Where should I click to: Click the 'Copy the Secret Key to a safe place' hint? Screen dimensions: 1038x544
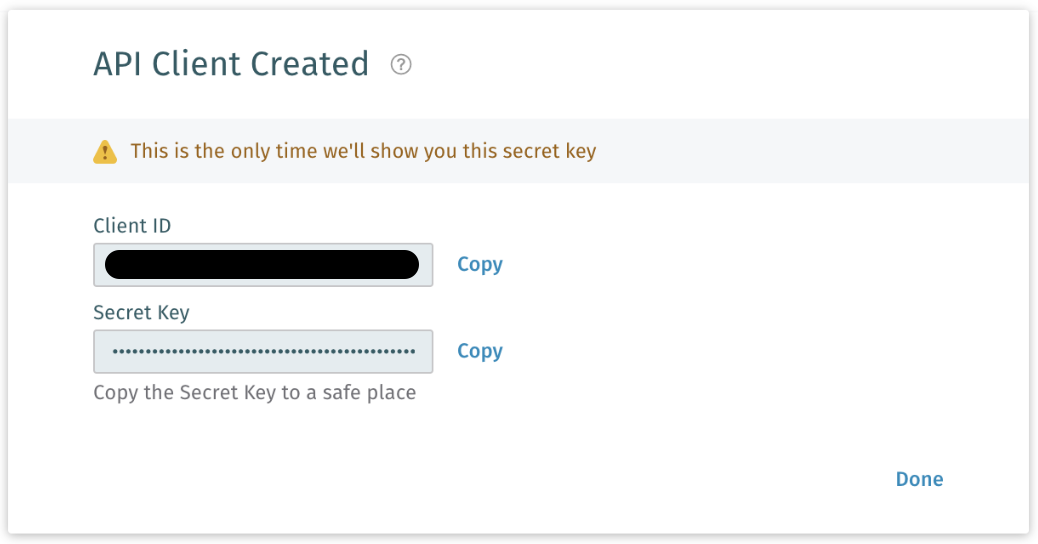(254, 392)
